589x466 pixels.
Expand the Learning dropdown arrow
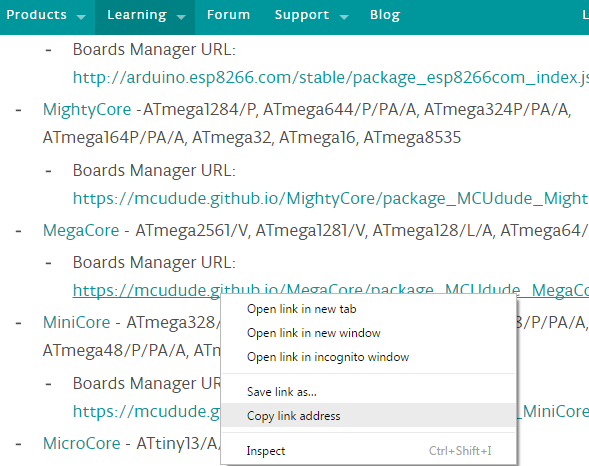(181, 17)
